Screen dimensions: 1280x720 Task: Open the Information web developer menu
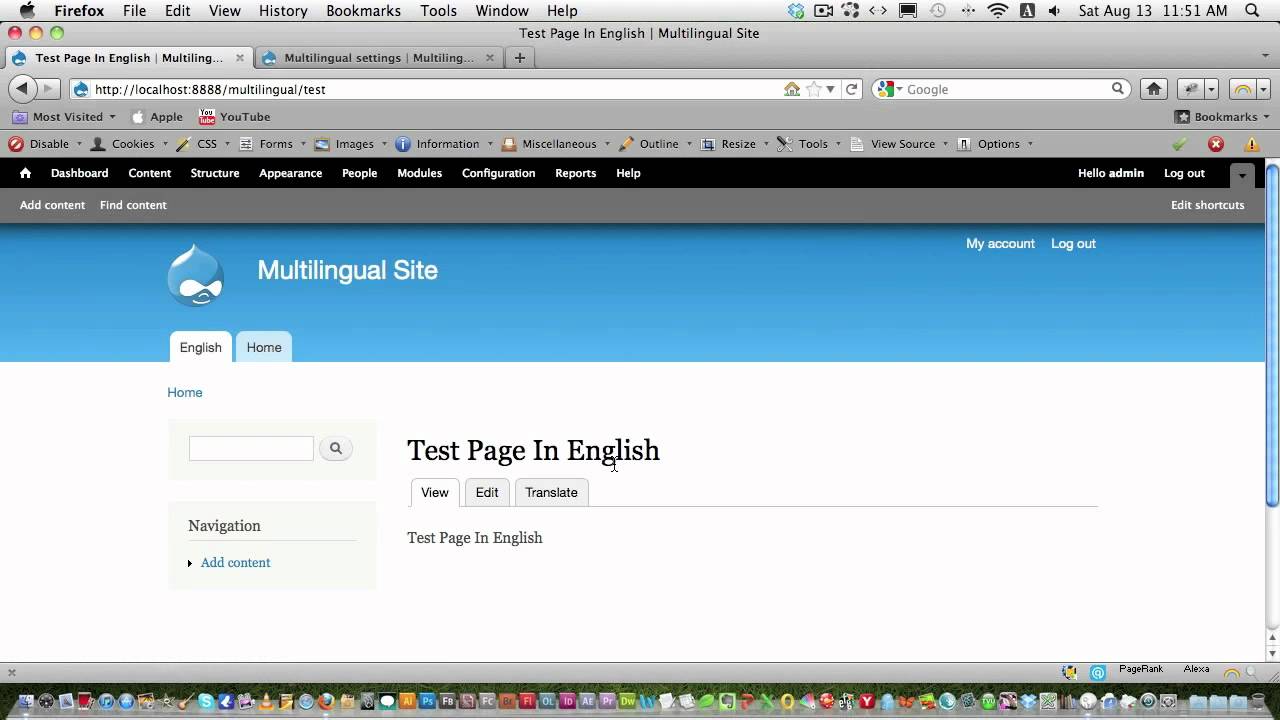coord(443,144)
